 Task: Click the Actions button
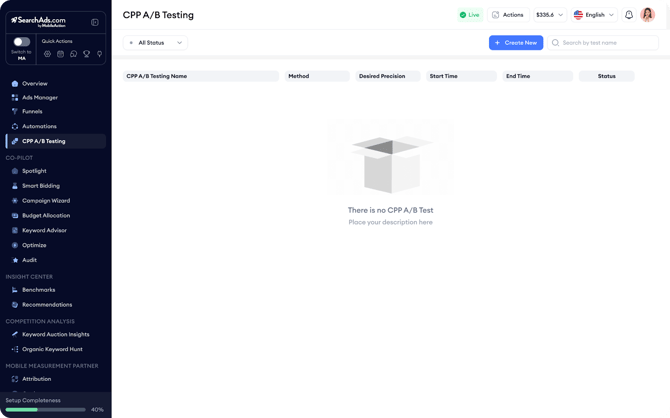coord(508,15)
